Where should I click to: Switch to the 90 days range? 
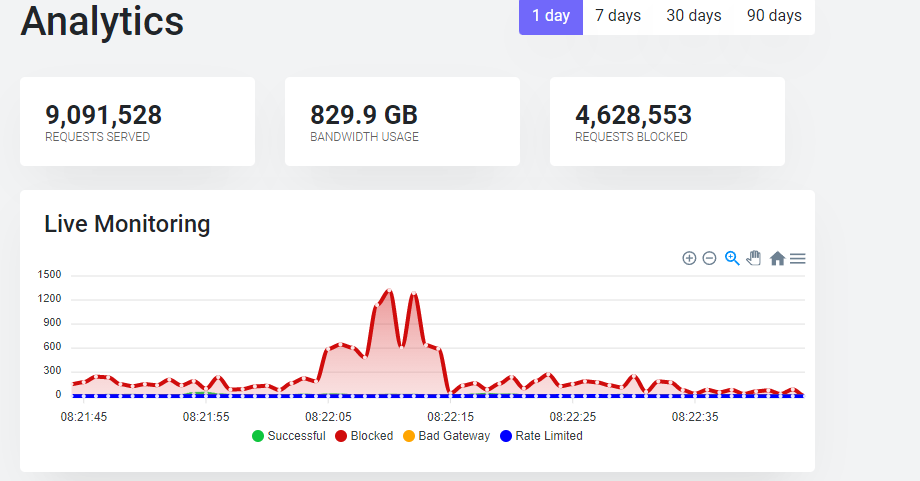[774, 16]
